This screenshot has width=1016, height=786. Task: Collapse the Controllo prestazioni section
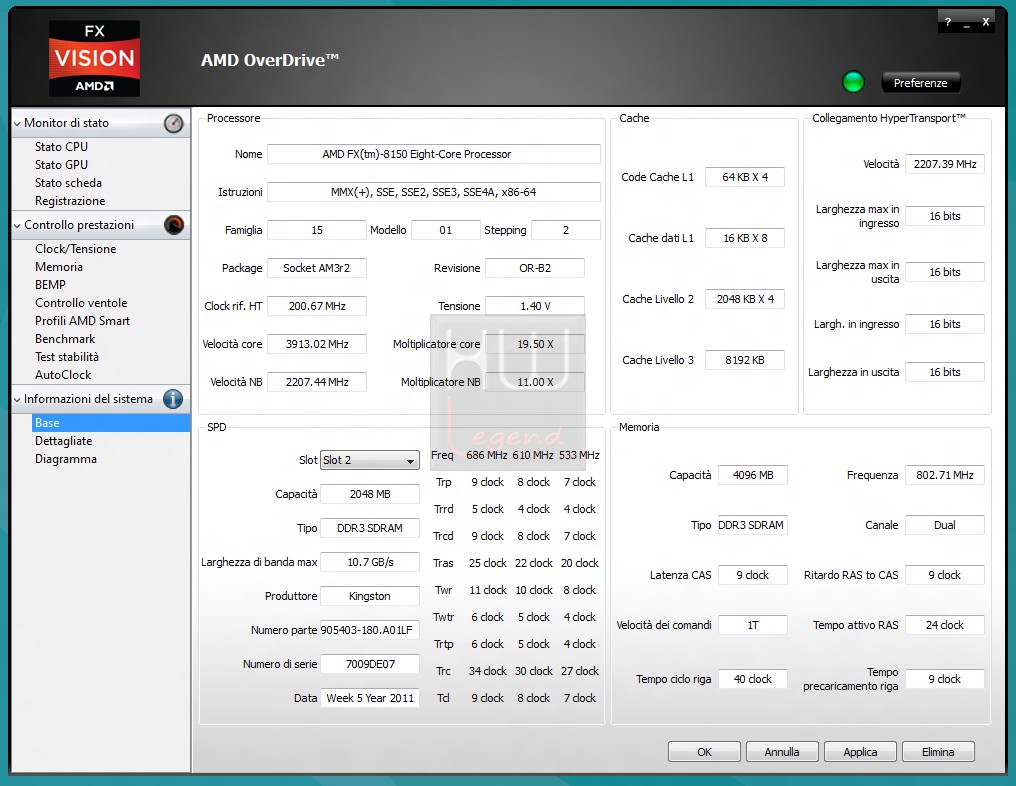coord(17,225)
